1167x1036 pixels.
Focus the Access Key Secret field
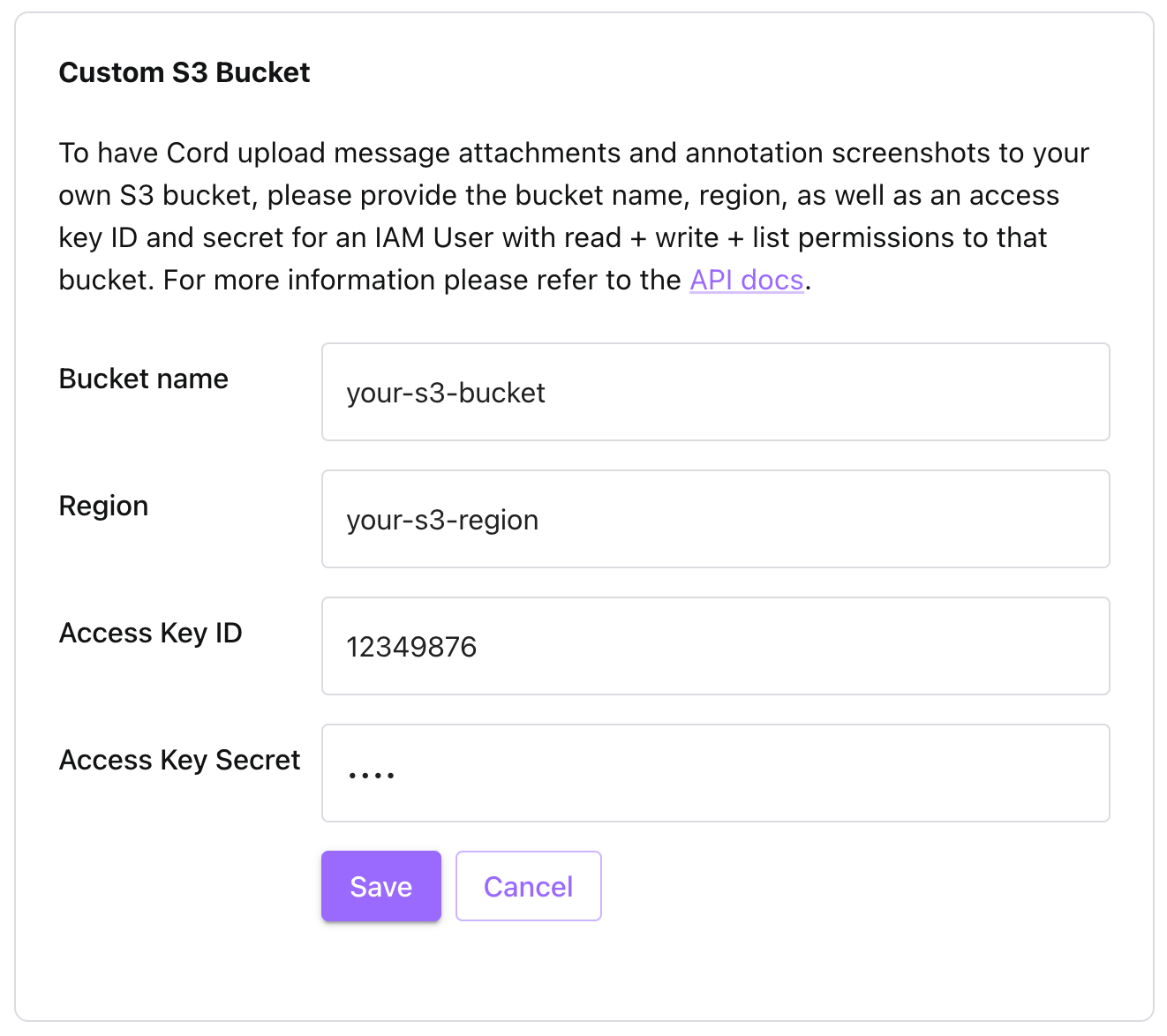715,773
